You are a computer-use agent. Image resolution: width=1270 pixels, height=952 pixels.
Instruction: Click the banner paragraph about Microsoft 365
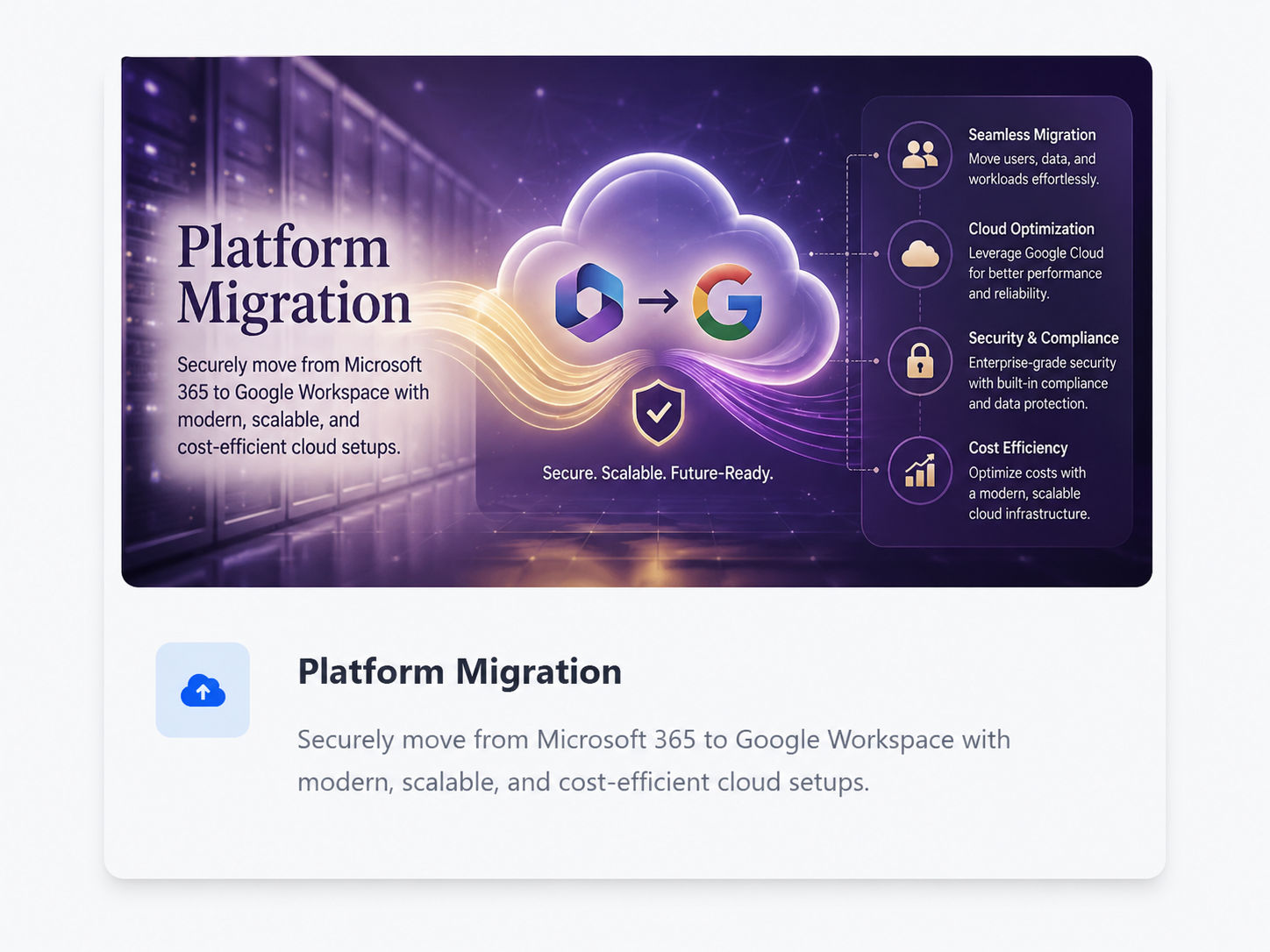coord(303,406)
